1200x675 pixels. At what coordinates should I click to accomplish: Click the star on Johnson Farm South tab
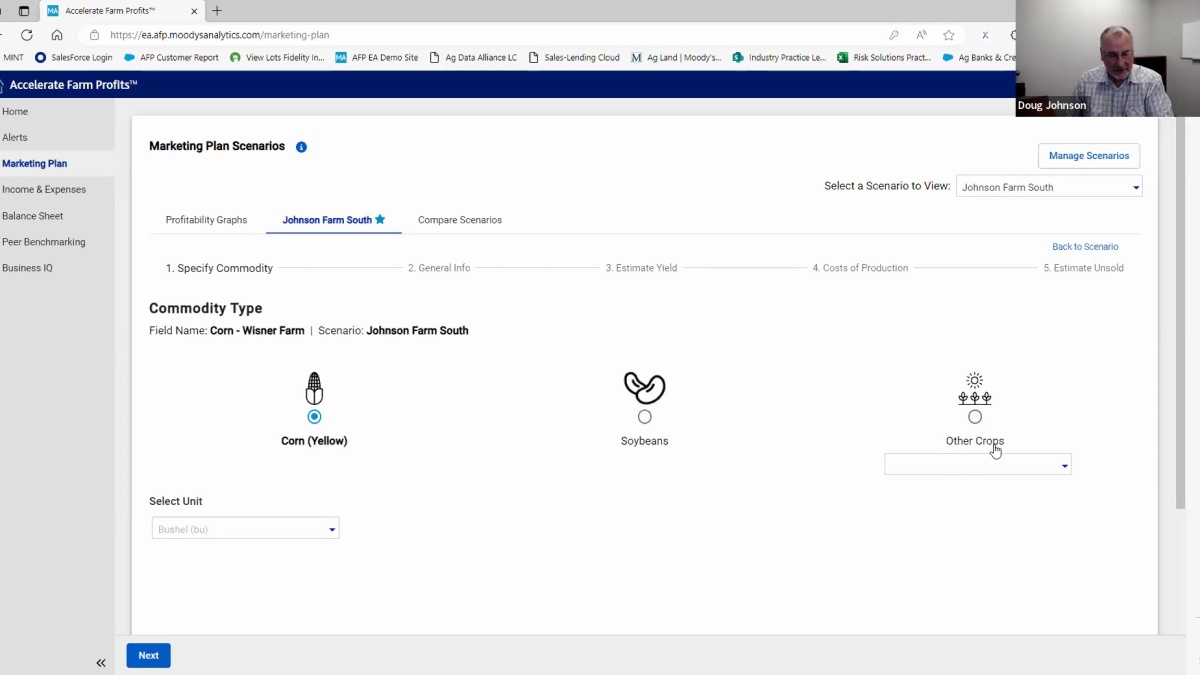point(380,219)
